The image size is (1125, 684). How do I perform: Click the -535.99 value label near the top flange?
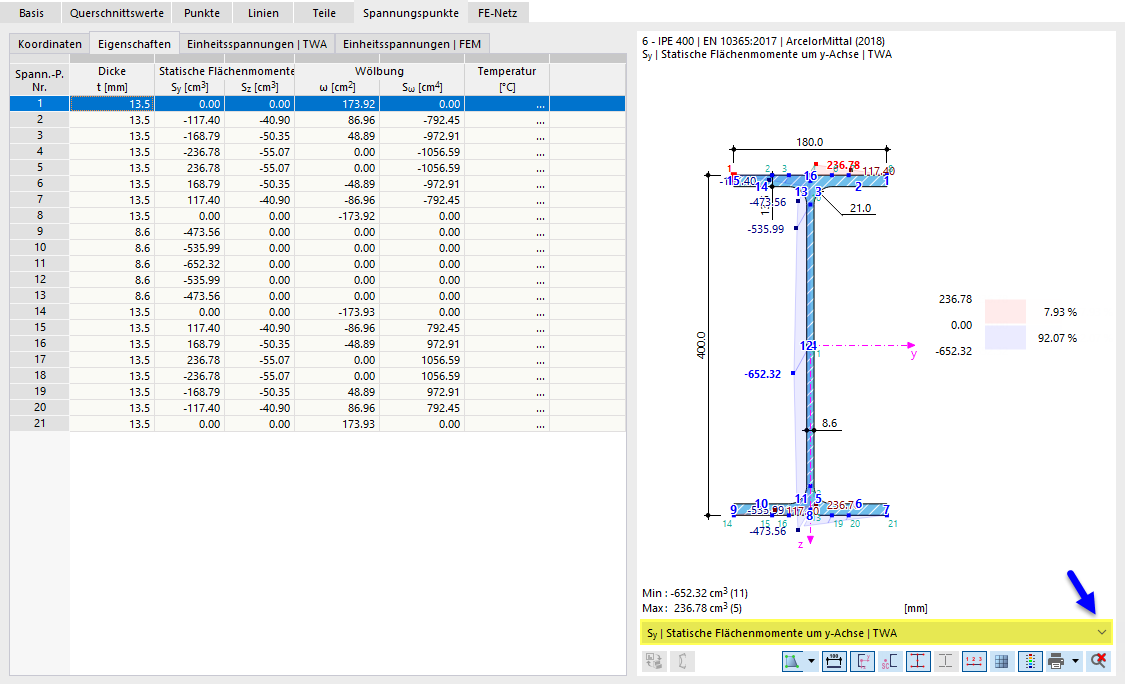pyautogui.click(x=766, y=229)
